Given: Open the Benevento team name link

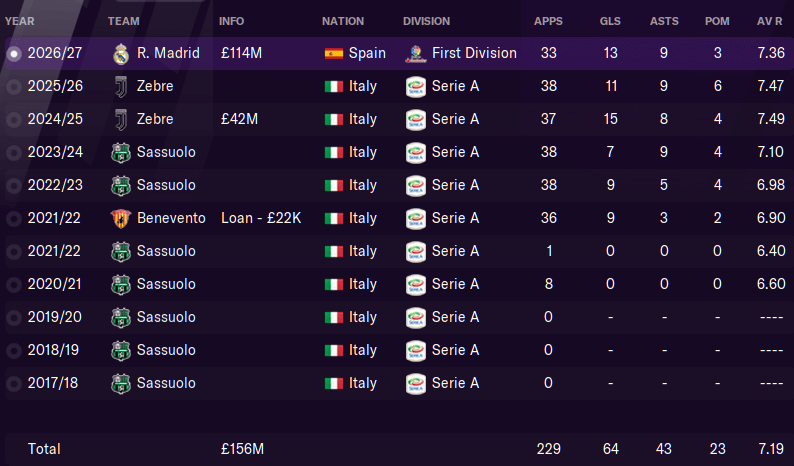Looking at the screenshot, I should [x=171, y=218].
